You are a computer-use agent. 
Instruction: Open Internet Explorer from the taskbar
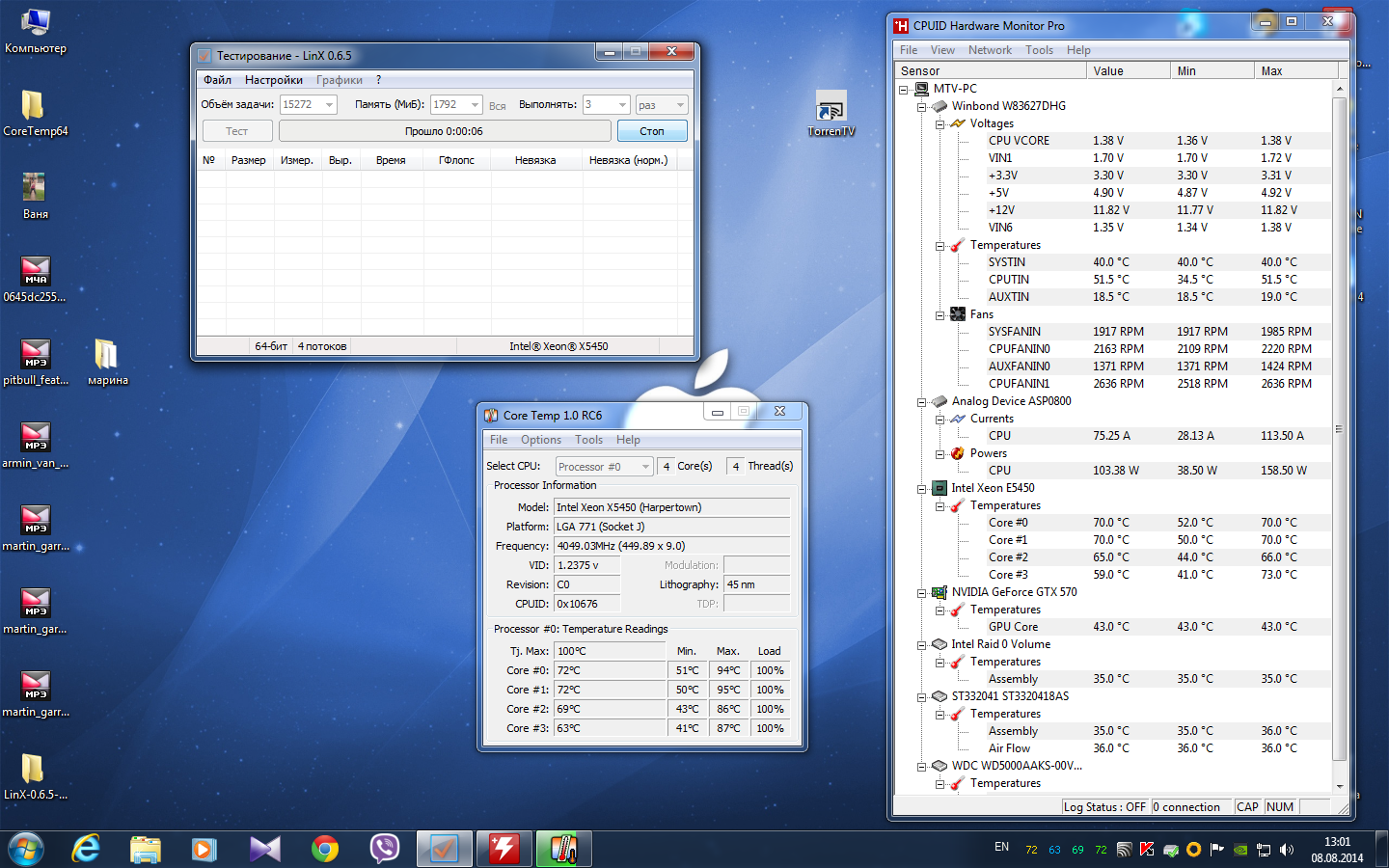86,849
